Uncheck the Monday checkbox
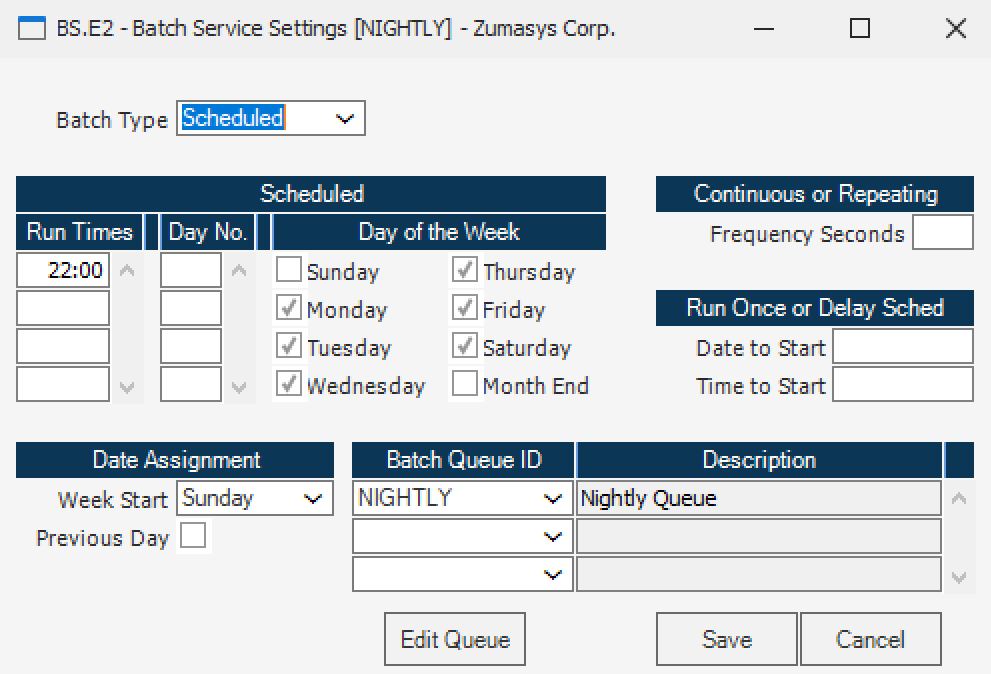 (289, 309)
